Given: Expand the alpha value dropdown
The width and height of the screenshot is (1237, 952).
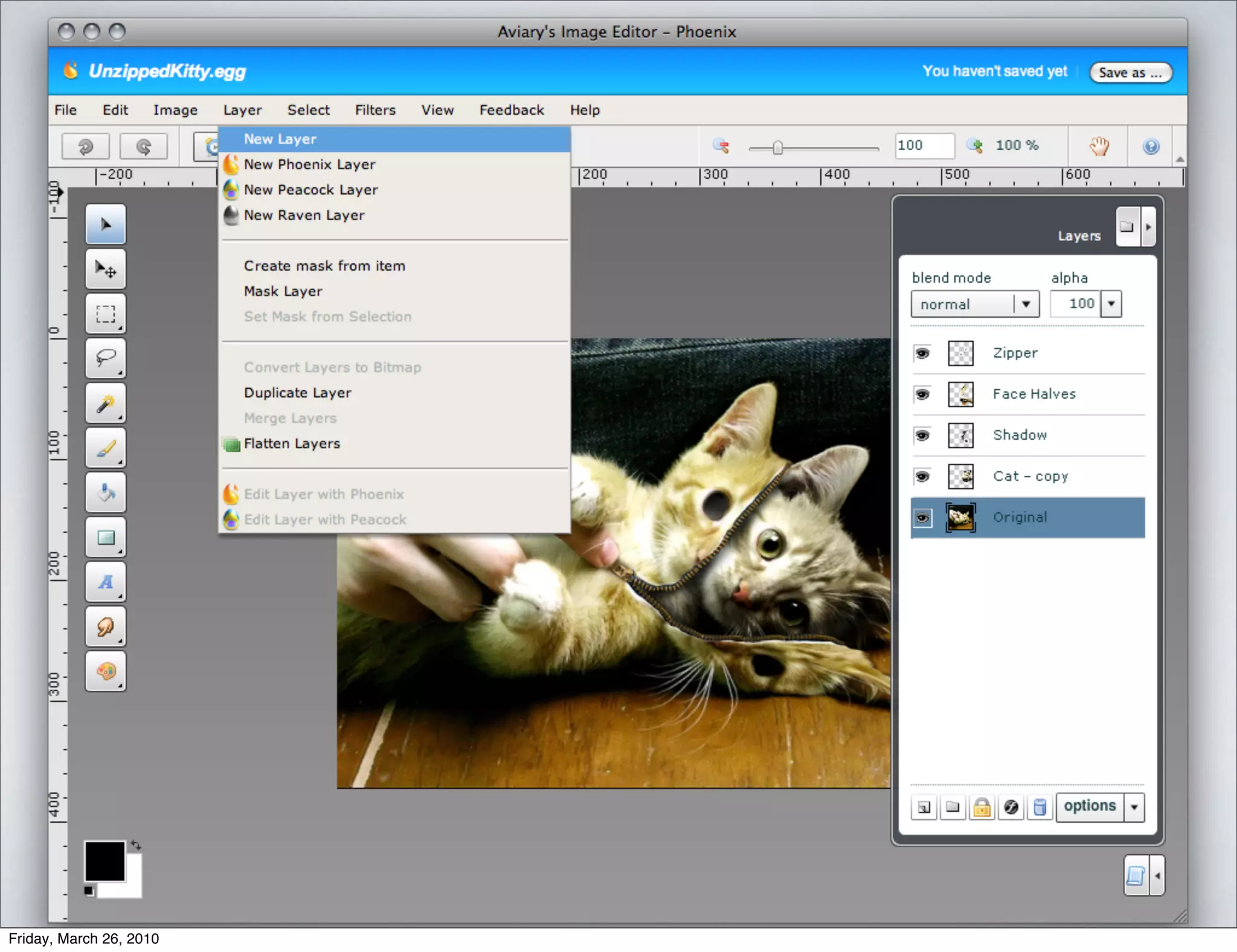Looking at the screenshot, I should click(x=1111, y=304).
